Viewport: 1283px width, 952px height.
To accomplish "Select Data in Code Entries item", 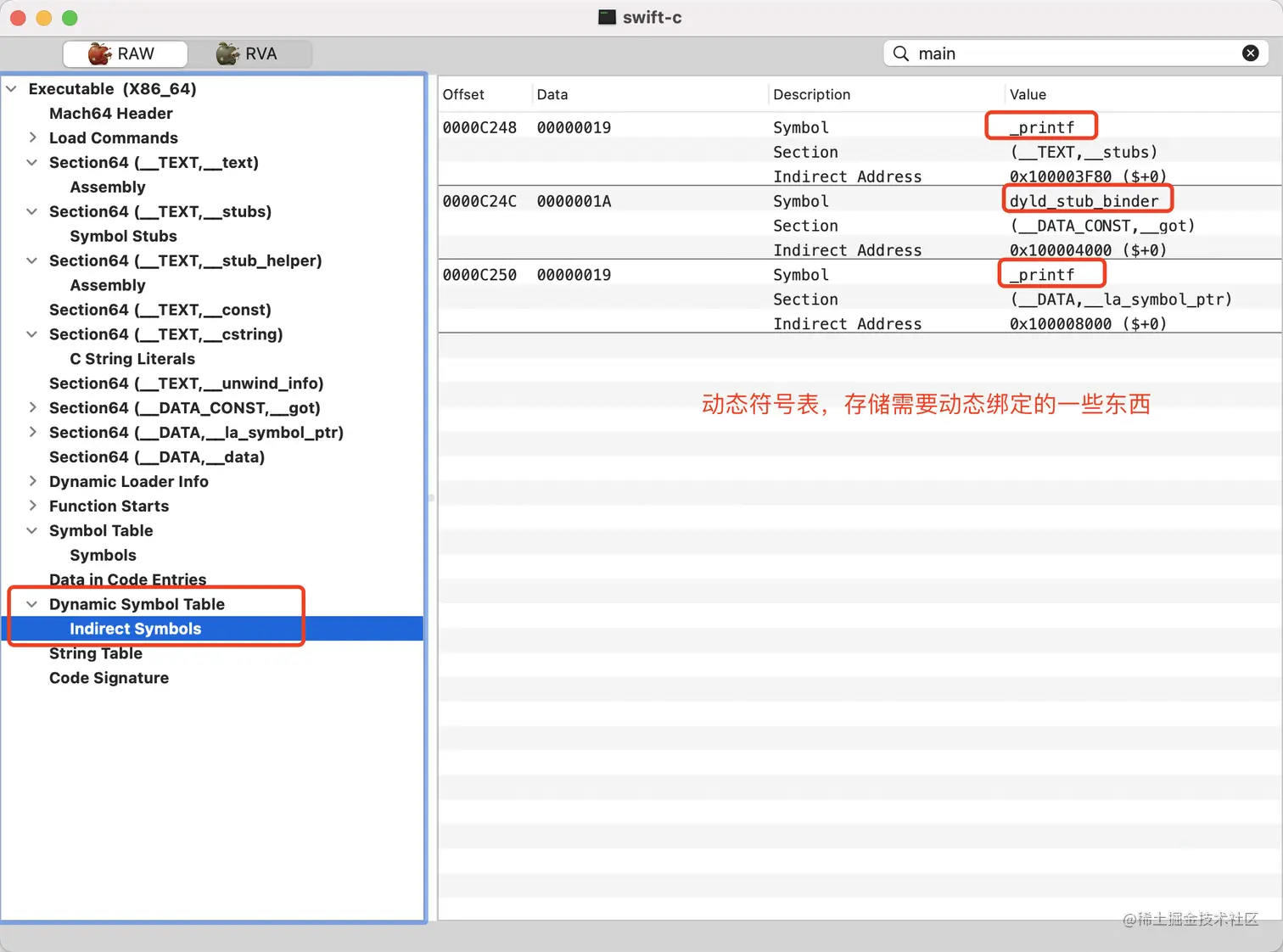I will tap(128, 580).
